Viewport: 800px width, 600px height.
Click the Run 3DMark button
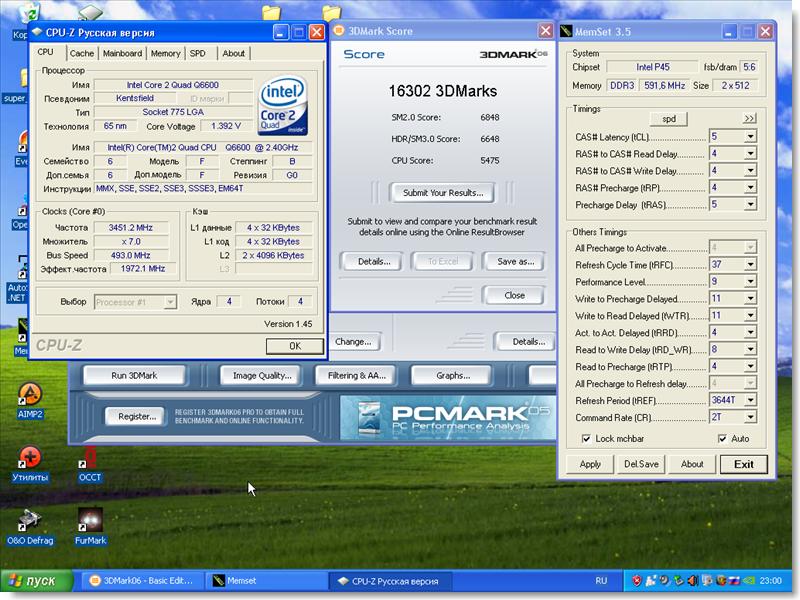[x=134, y=376]
